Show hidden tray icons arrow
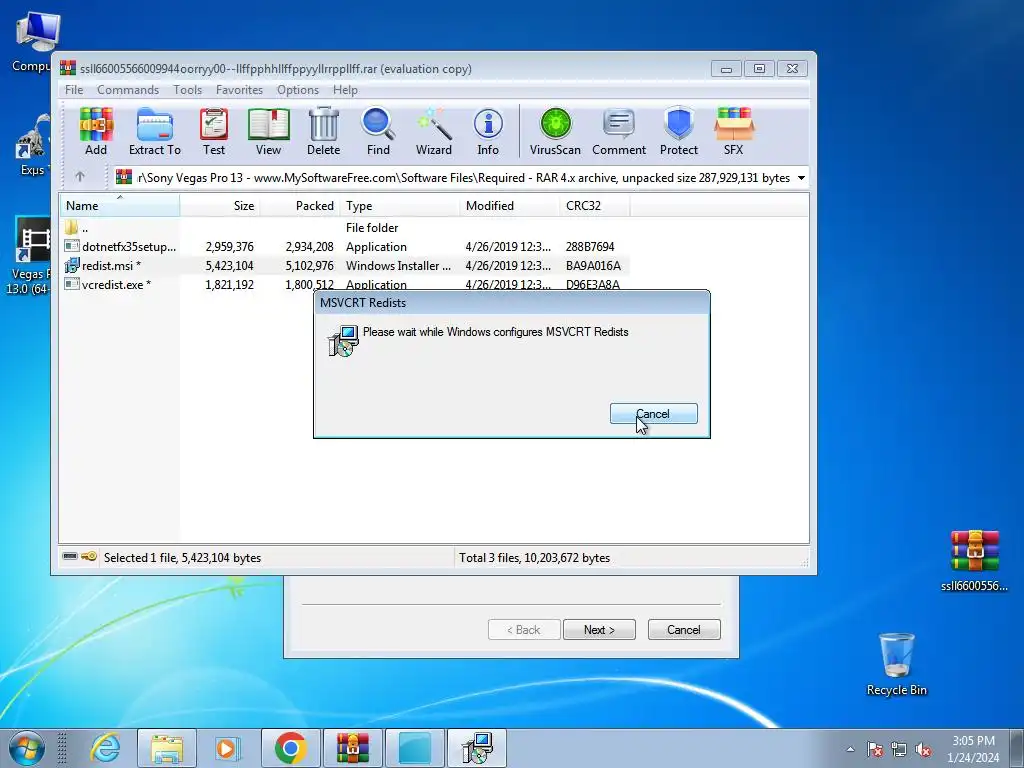 pyautogui.click(x=850, y=749)
